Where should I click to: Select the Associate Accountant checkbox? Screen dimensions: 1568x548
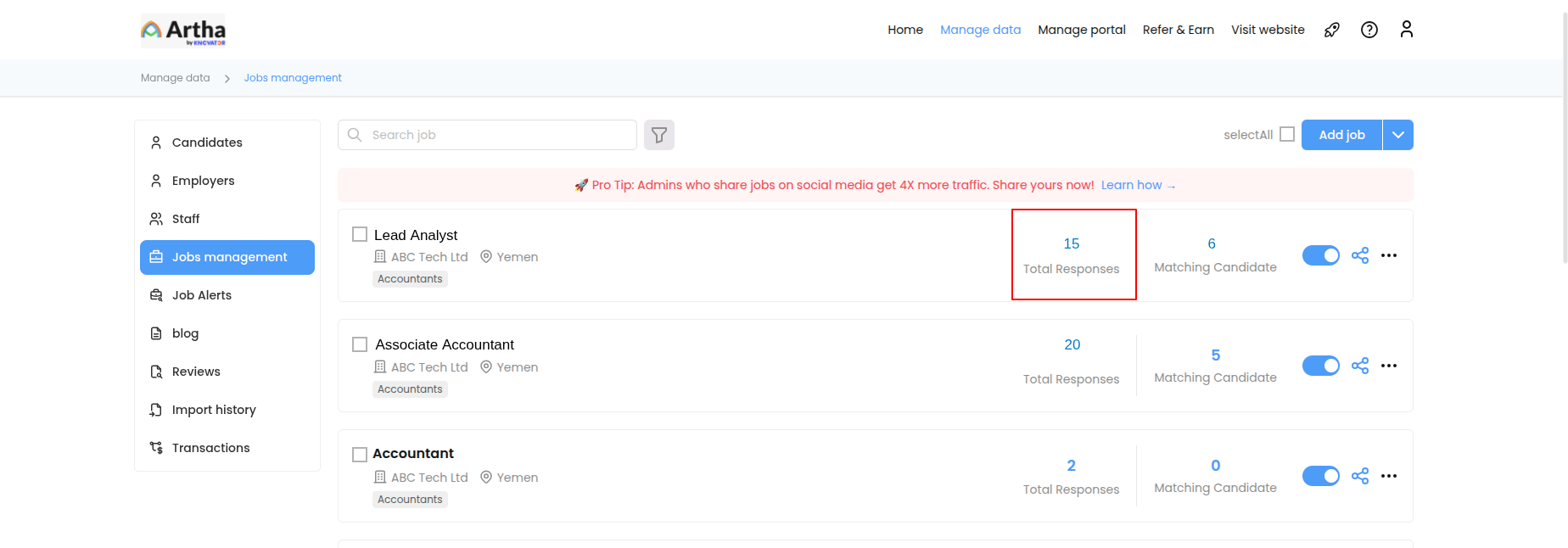point(360,344)
